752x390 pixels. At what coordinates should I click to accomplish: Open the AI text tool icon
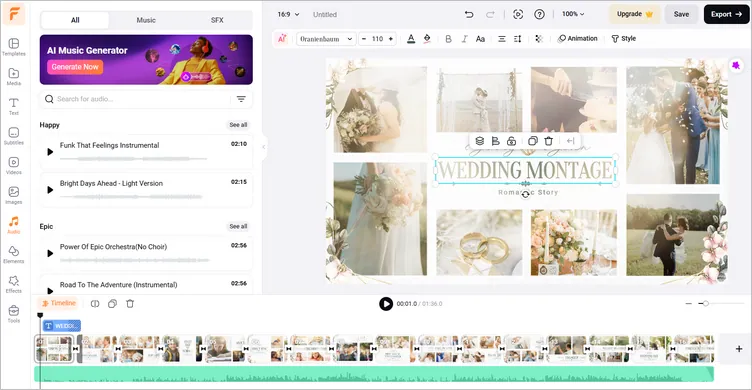coord(282,39)
